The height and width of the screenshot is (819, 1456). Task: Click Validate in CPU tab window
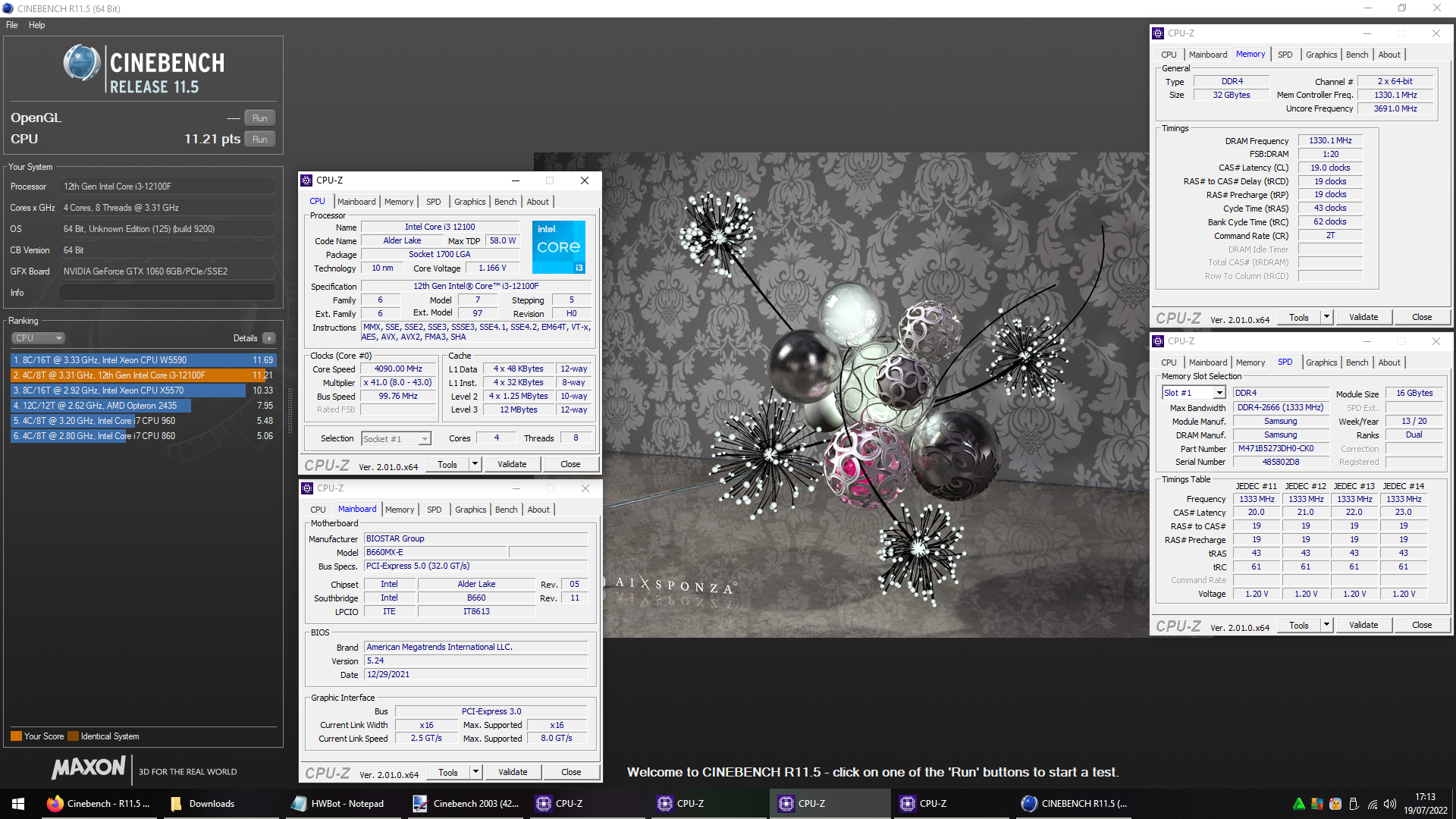512,464
